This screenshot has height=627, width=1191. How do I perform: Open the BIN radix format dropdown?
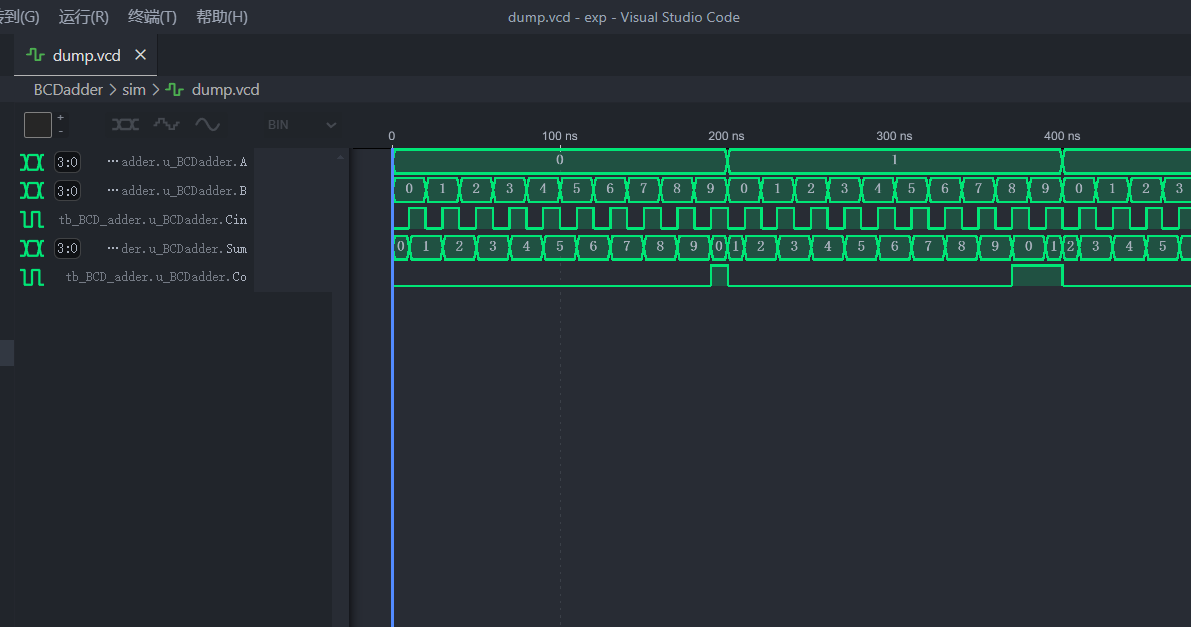(x=301, y=125)
